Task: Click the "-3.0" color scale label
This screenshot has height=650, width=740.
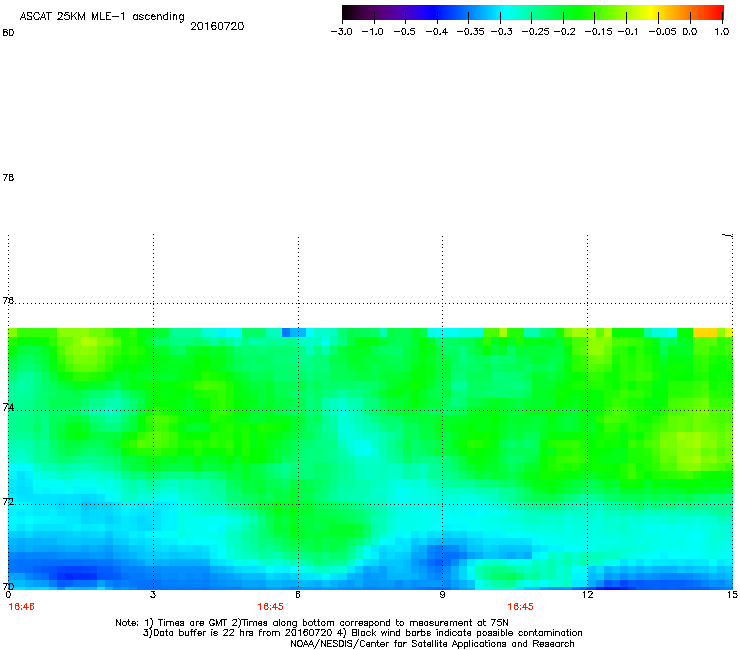Action: [342, 32]
